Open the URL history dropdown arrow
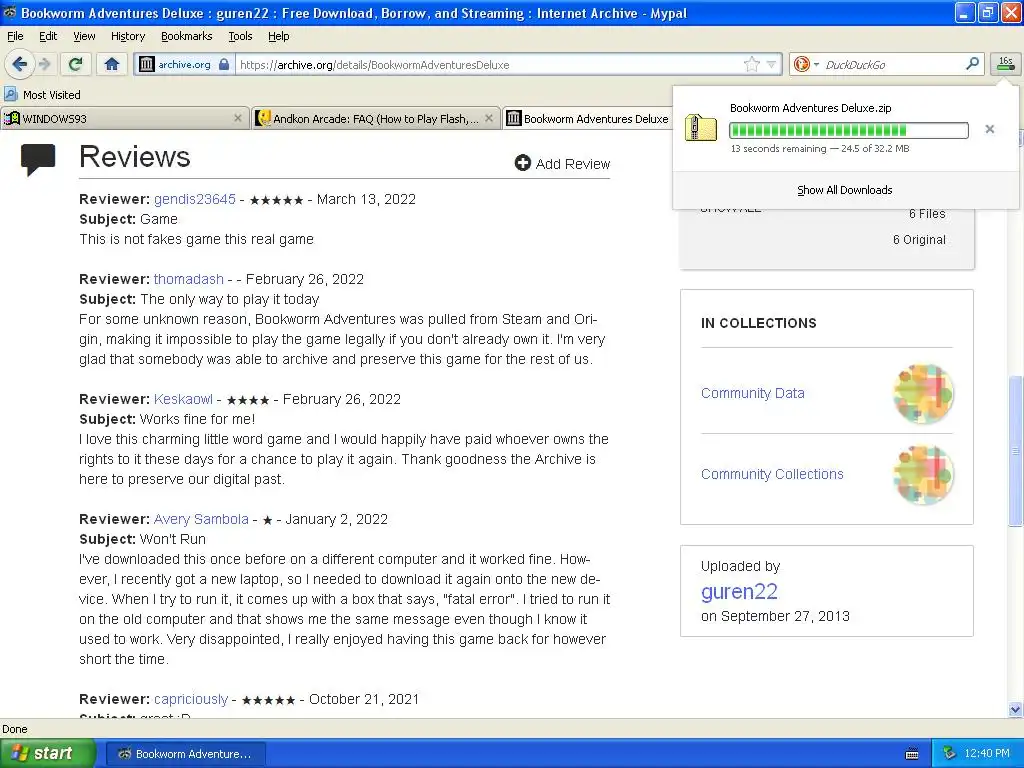The width and height of the screenshot is (1024, 768). click(x=771, y=64)
